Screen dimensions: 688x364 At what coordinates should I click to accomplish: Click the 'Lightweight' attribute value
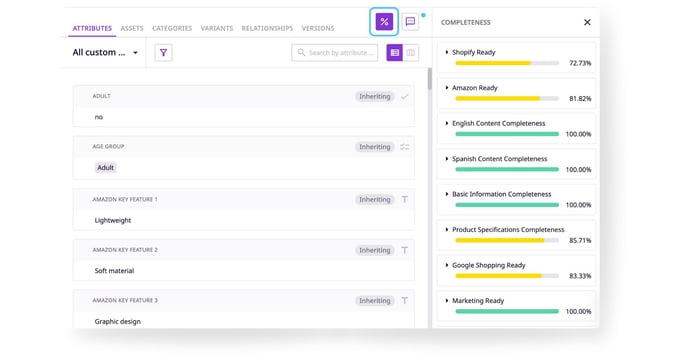113,220
